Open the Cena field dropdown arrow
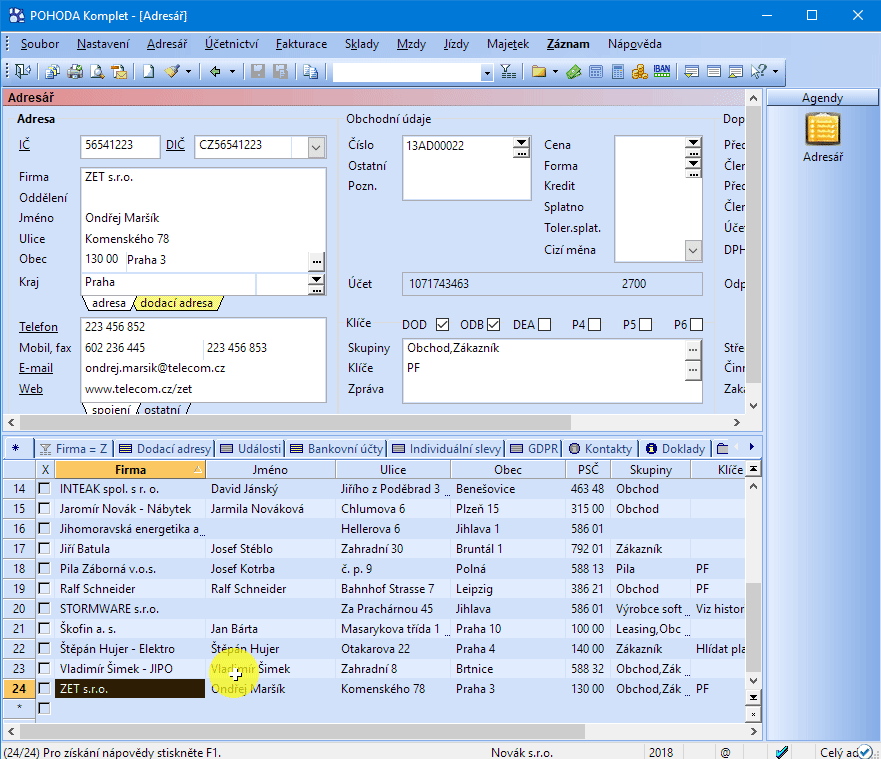 [x=694, y=142]
